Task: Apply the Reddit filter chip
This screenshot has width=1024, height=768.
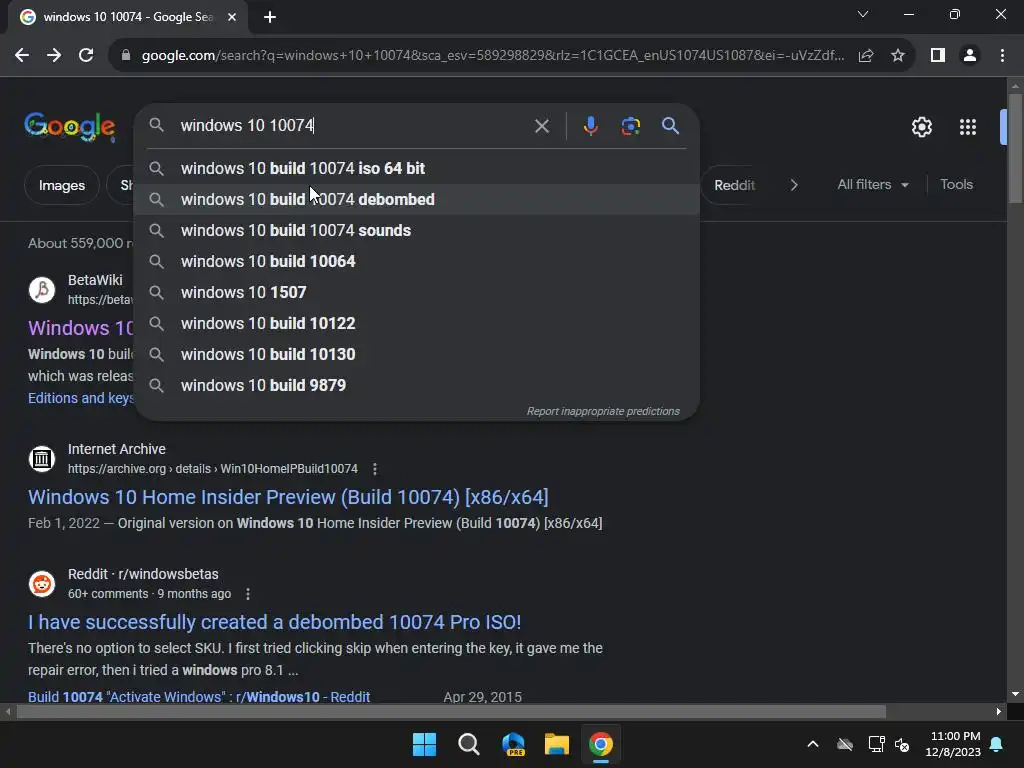Action: [x=734, y=185]
